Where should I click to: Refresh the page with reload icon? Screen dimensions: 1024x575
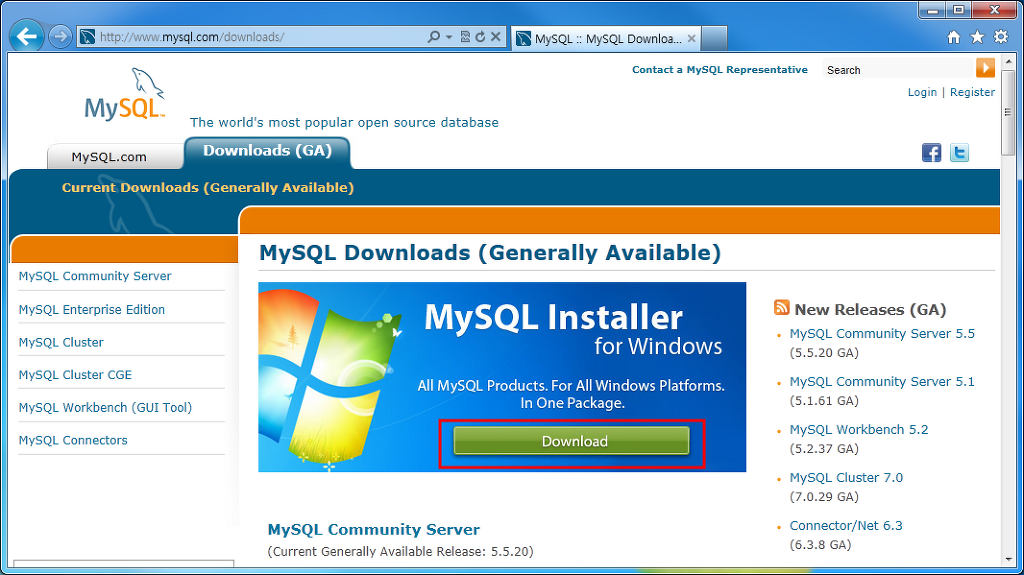[480, 37]
